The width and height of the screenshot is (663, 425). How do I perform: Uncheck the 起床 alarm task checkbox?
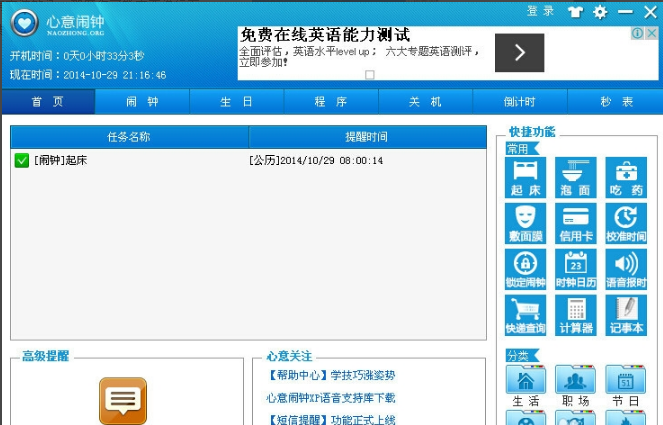pos(22,160)
